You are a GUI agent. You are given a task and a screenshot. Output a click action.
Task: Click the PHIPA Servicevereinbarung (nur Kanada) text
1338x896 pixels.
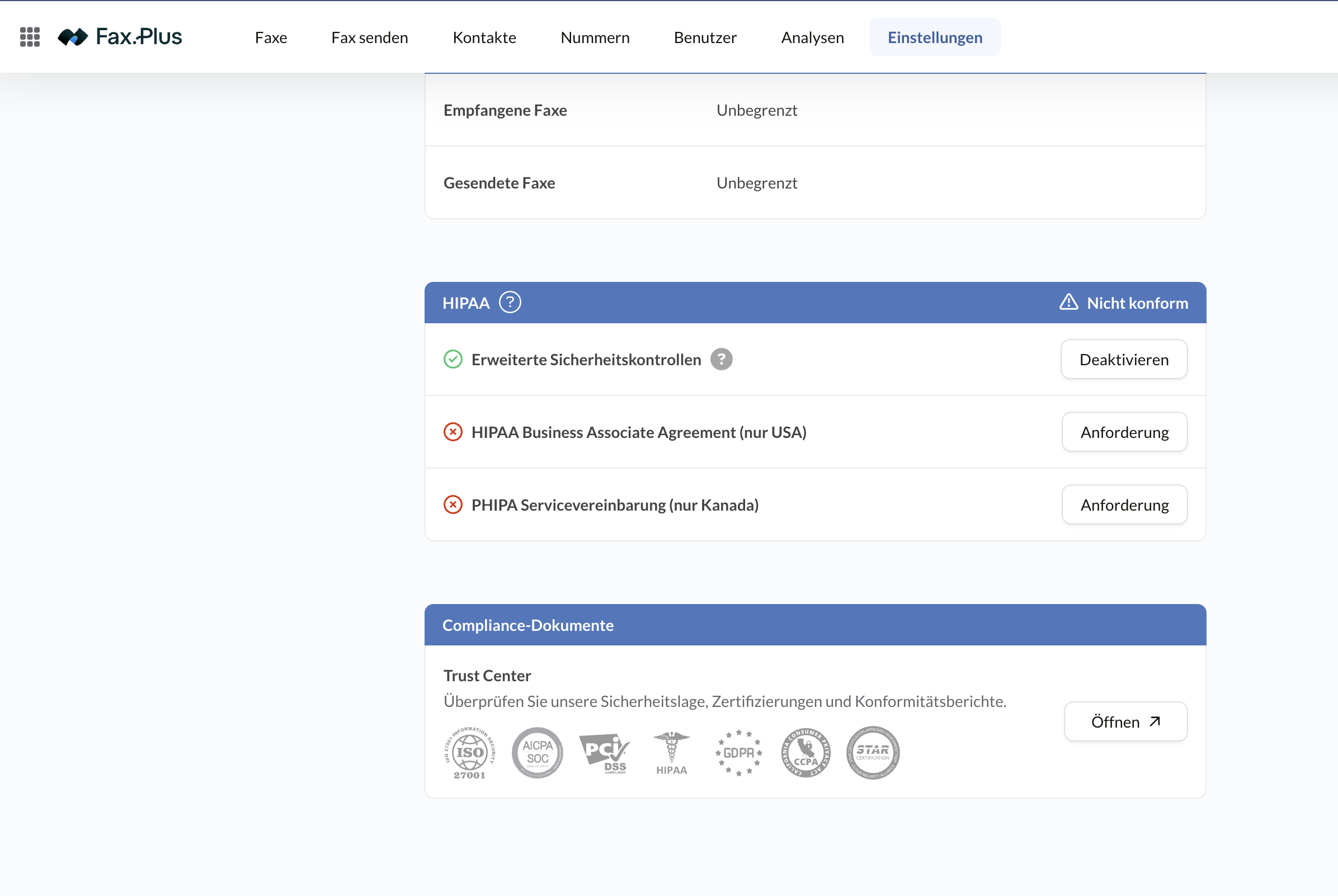tap(615, 504)
